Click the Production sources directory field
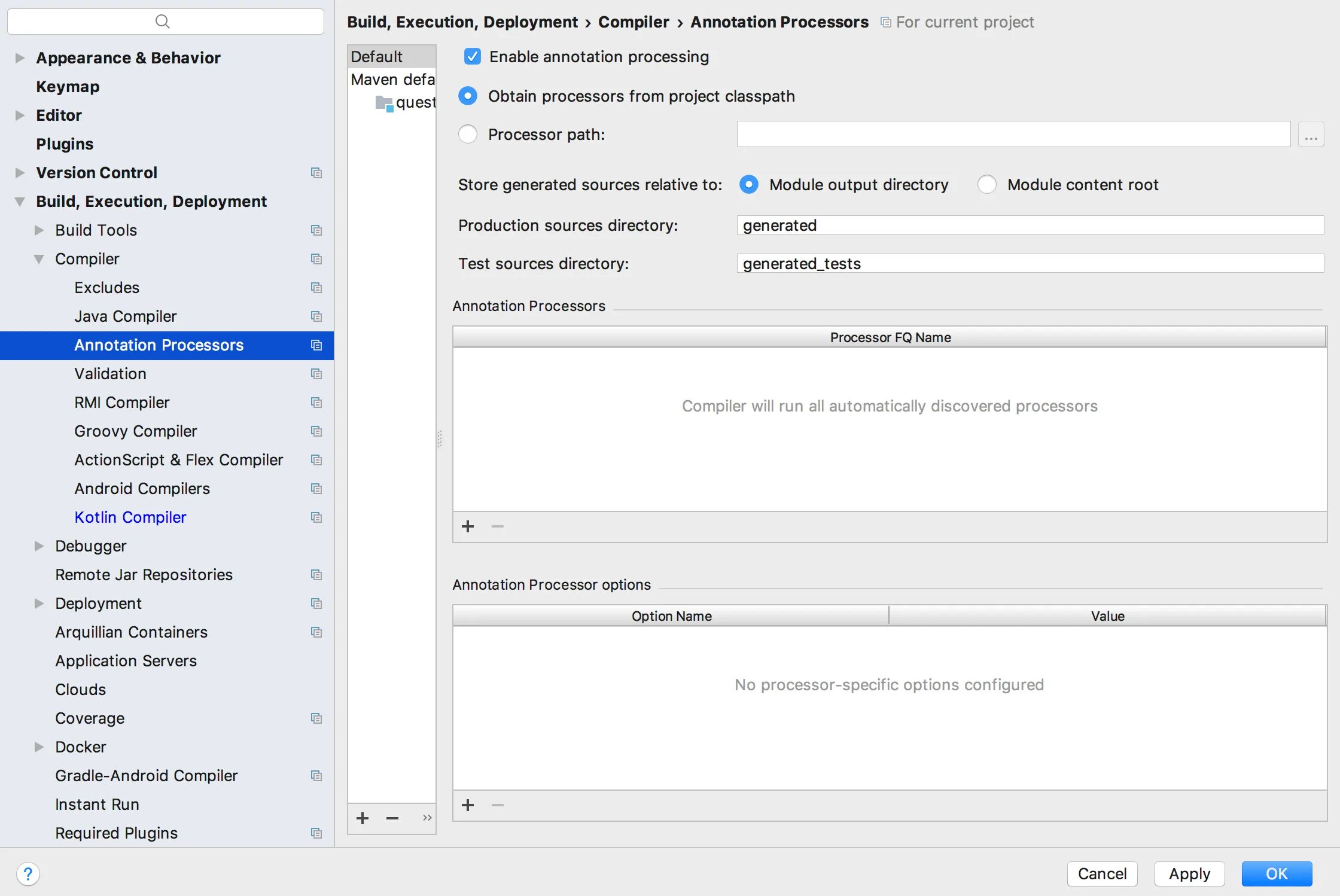The image size is (1340, 896). (x=1029, y=225)
